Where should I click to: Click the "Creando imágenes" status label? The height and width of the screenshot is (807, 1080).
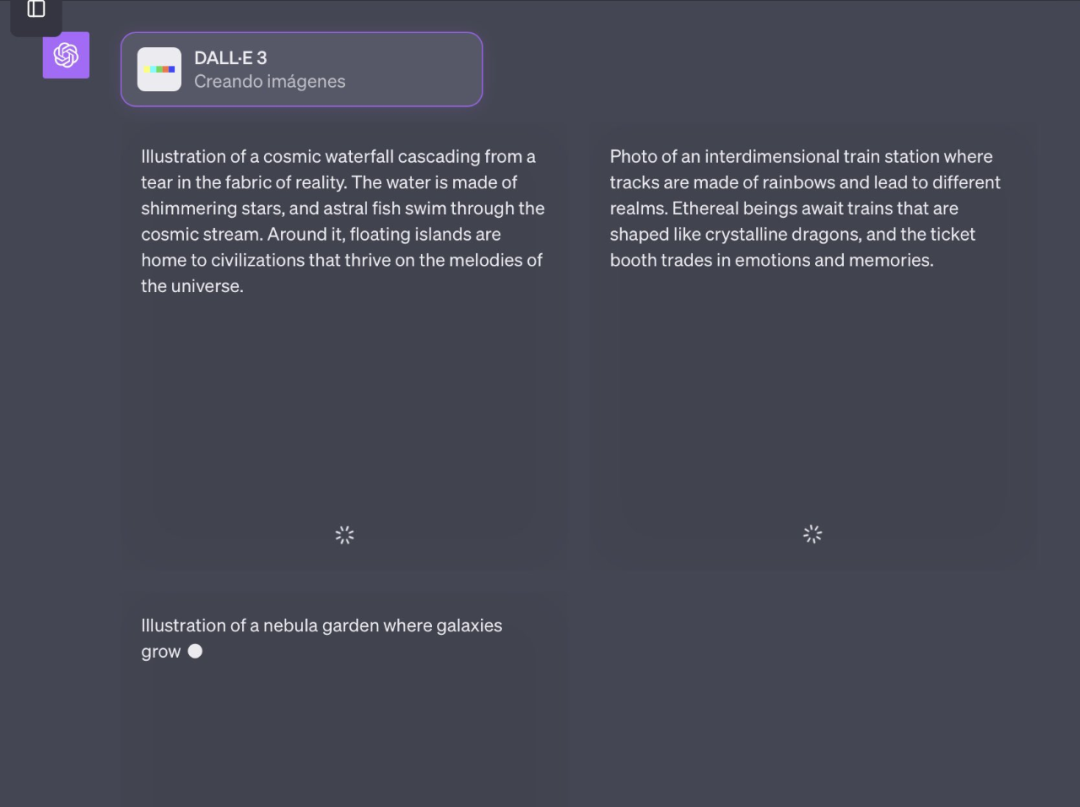coord(269,82)
